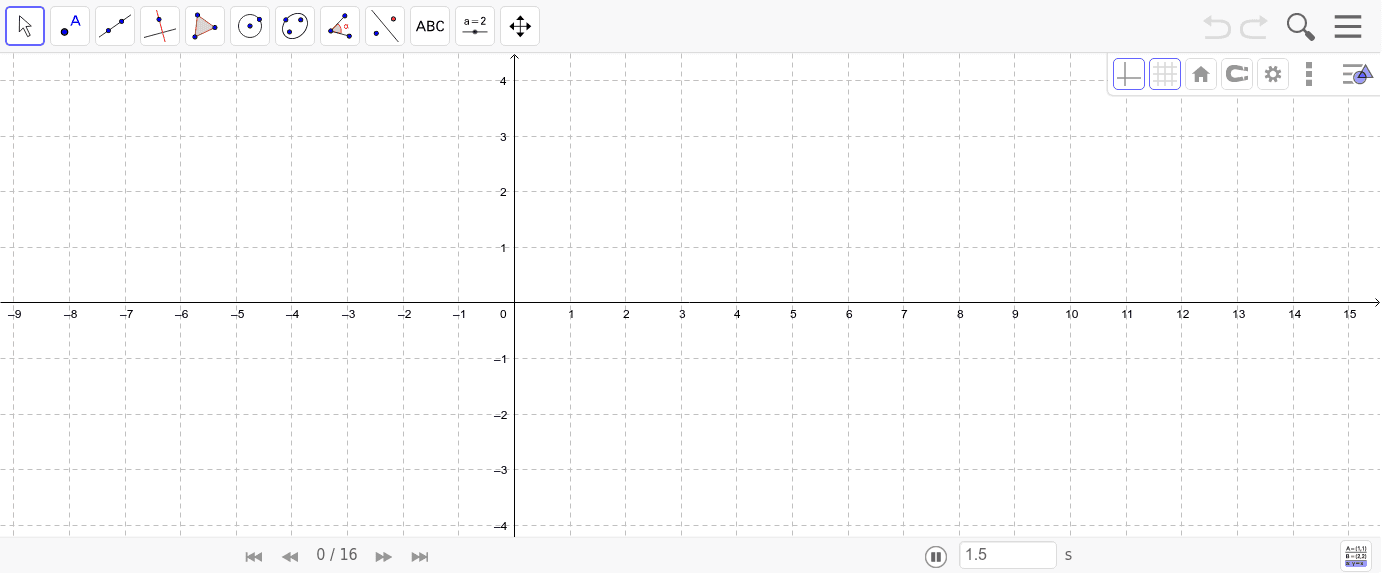Screen dimensions: 1382x574
Task: Open the three-dot more options
Action: pyautogui.click(x=1309, y=74)
